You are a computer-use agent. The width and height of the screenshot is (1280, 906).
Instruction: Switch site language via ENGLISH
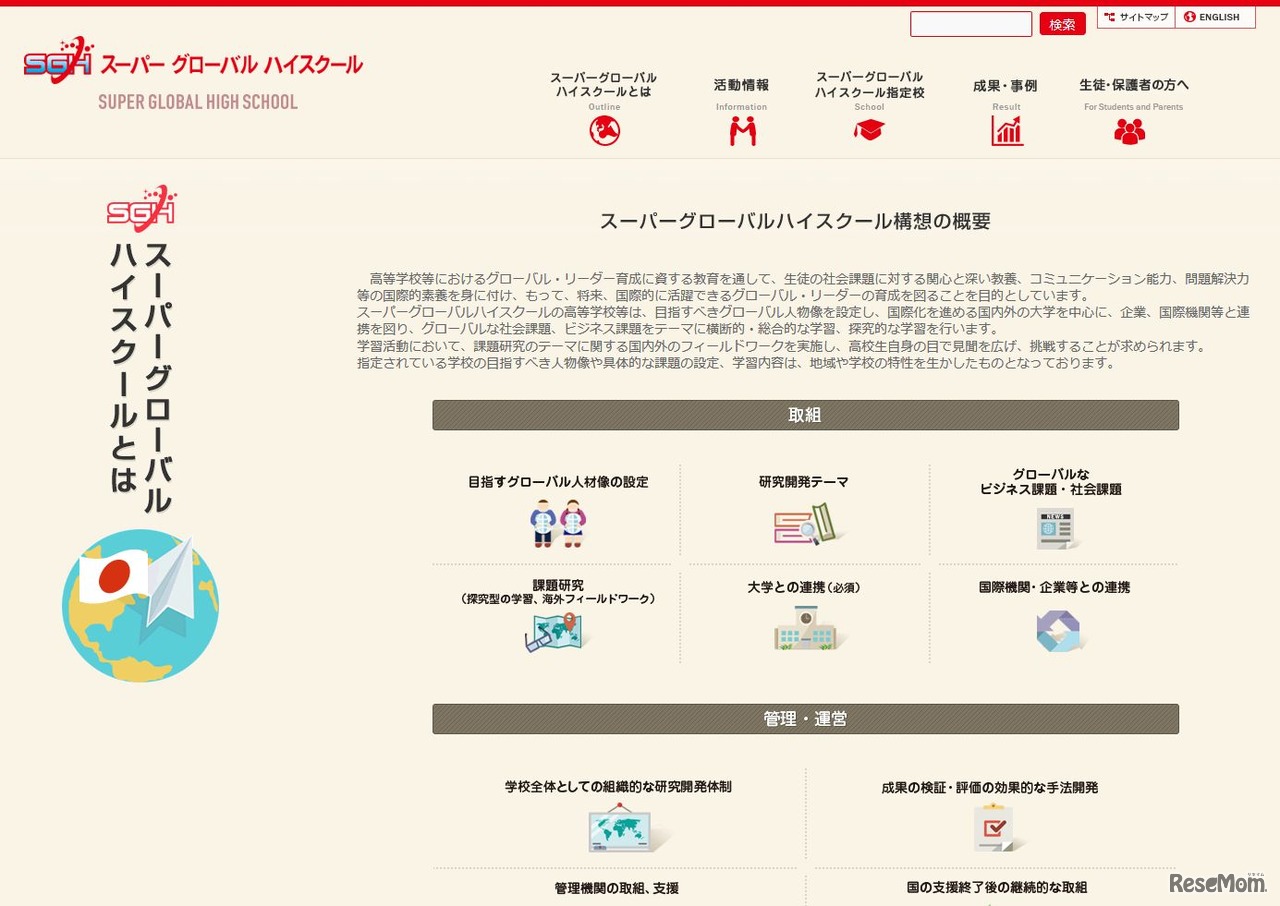tap(1215, 16)
